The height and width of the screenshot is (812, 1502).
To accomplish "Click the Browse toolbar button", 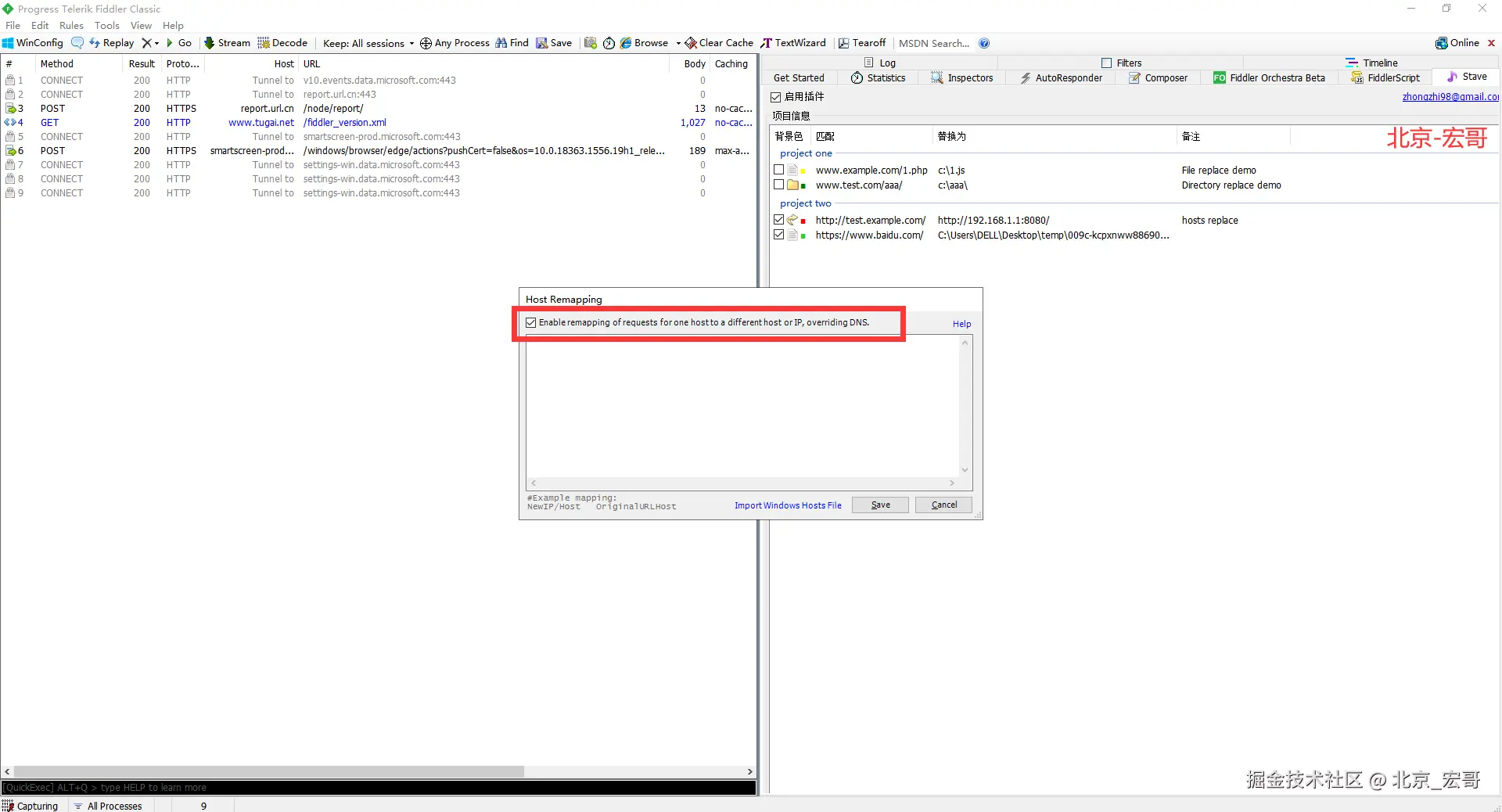I will coord(645,43).
